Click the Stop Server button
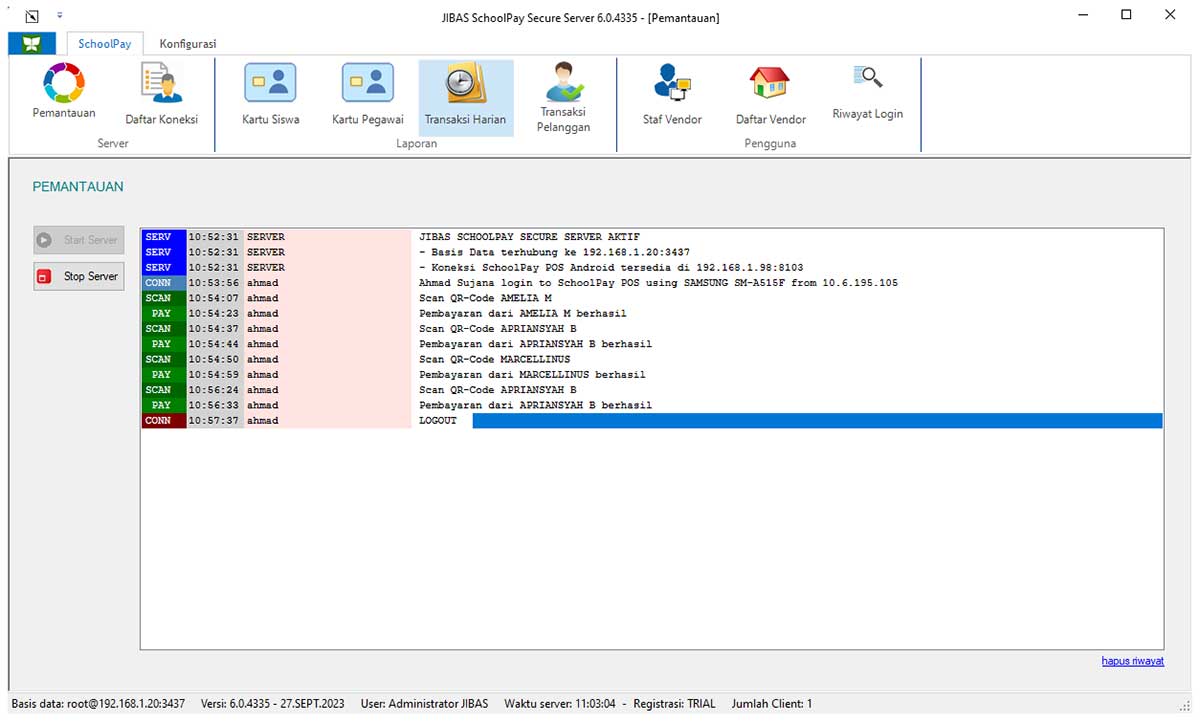The width and height of the screenshot is (1200, 722). 79,276
